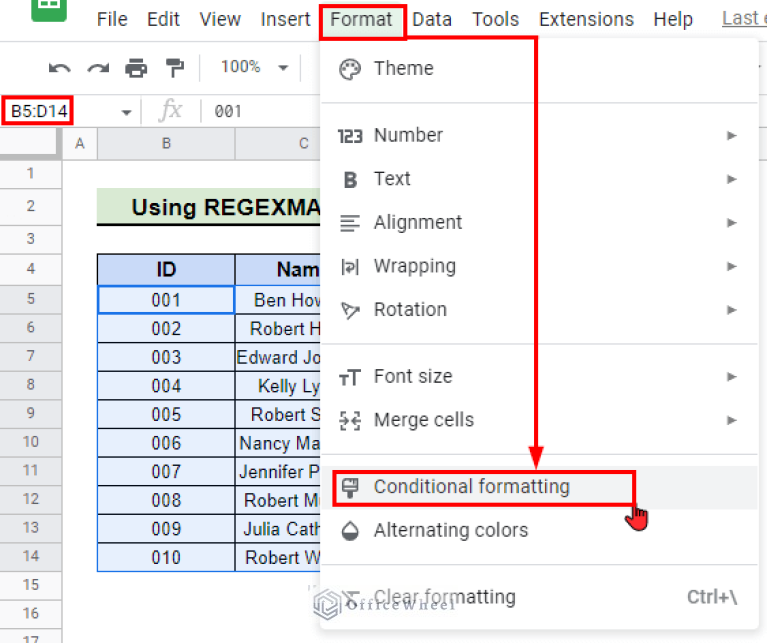Viewport: 767px width, 643px height.
Task: Click the Undo icon in toolbar
Action: pos(59,68)
